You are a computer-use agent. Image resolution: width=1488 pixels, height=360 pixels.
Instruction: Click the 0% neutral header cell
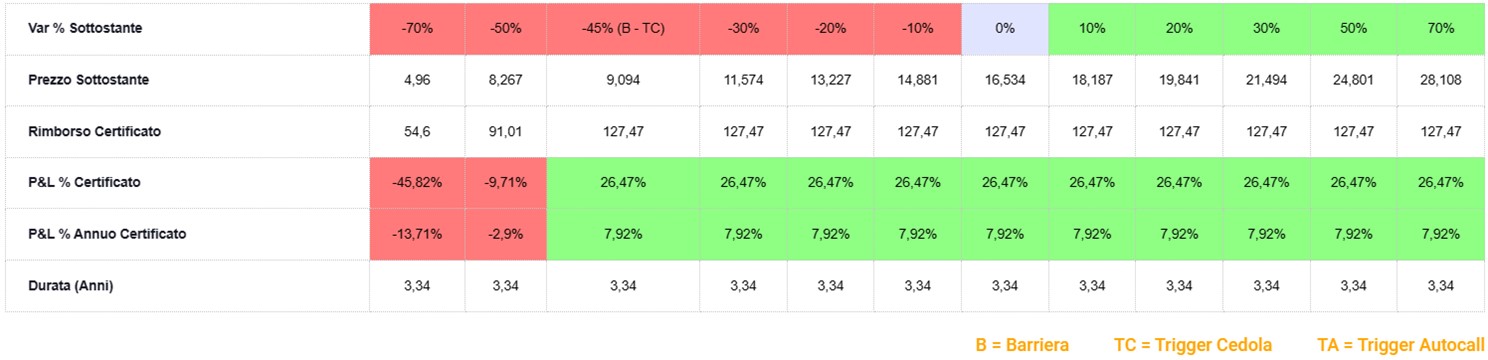1005,29
